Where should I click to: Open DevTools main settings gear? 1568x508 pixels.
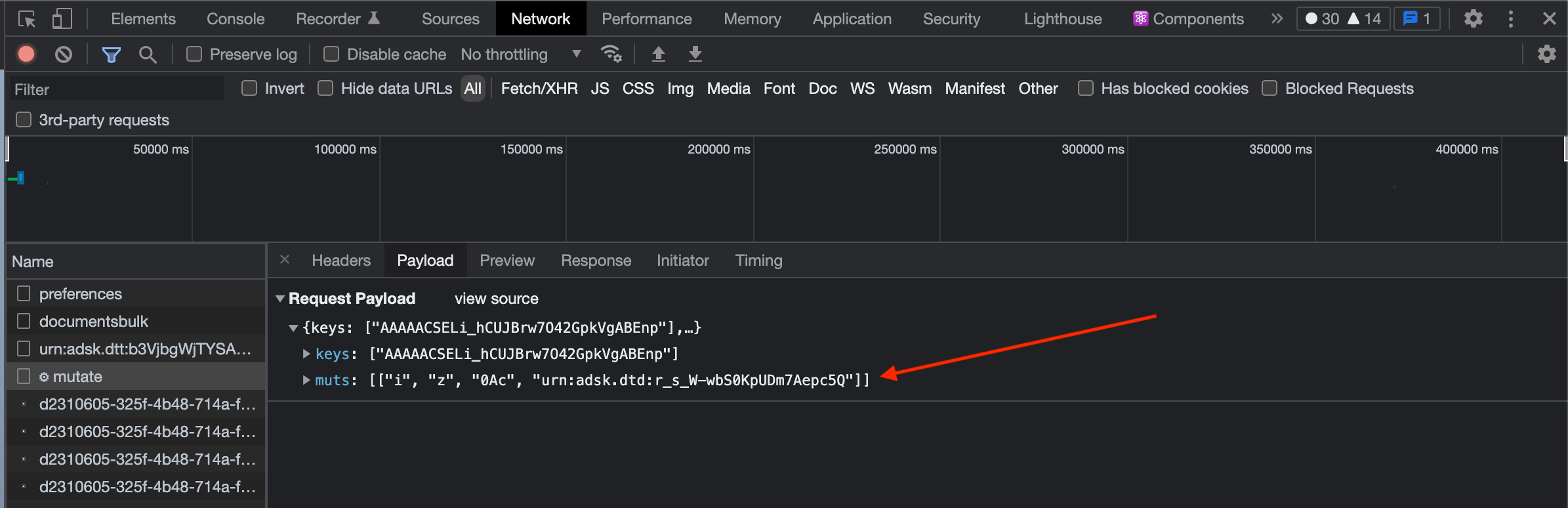(x=1474, y=18)
